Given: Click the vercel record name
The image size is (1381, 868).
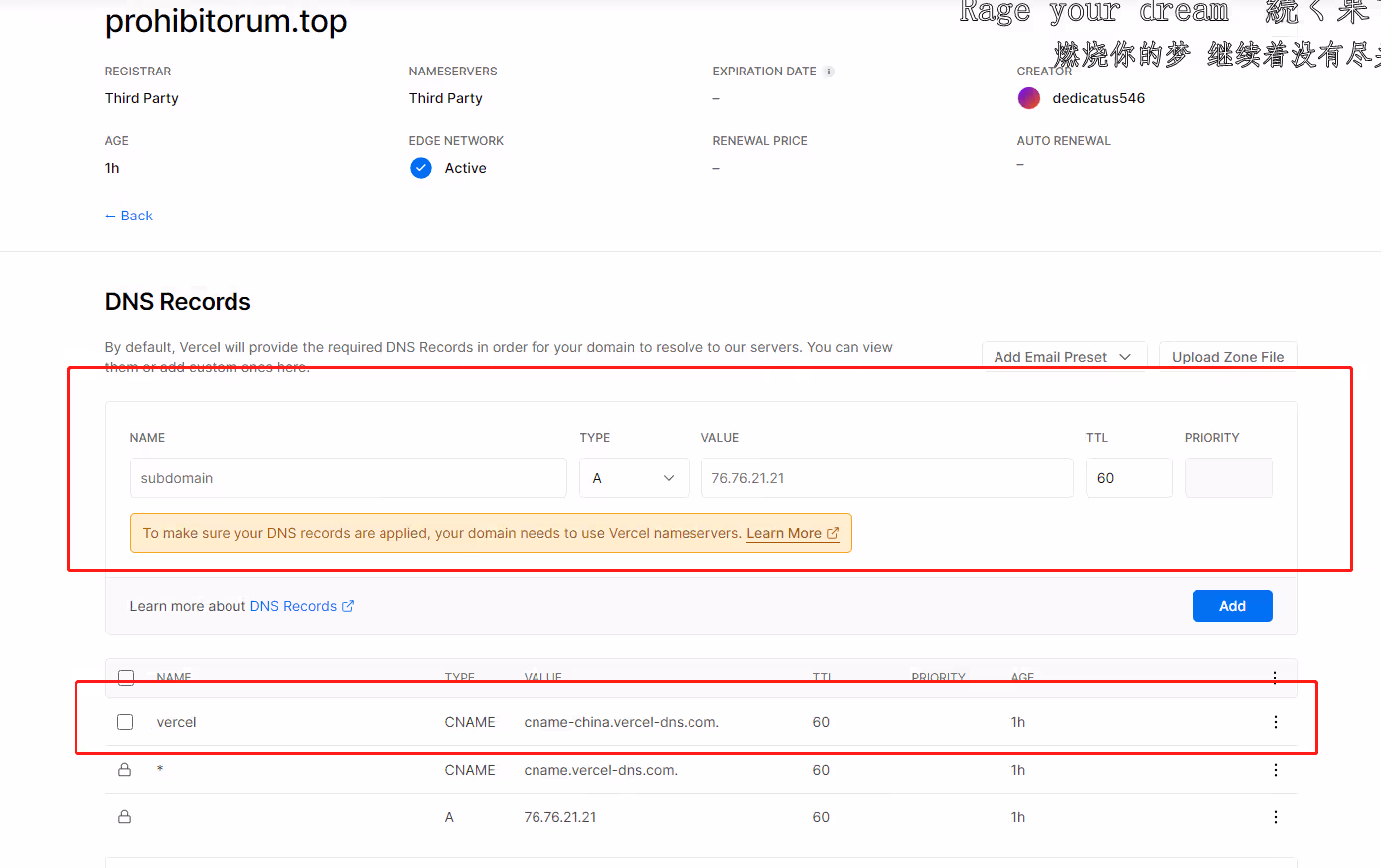Looking at the screenshot, I should (176, 722).
